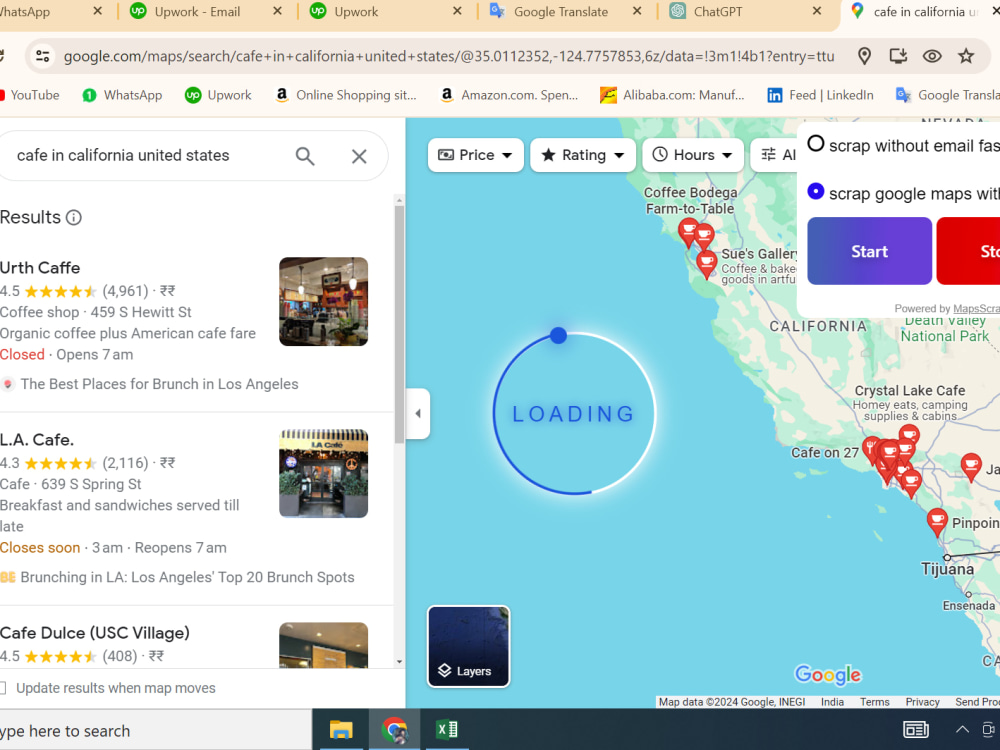The image size is (1000, 750).
Task: Click the address bar URL
Action: [449, 56]
